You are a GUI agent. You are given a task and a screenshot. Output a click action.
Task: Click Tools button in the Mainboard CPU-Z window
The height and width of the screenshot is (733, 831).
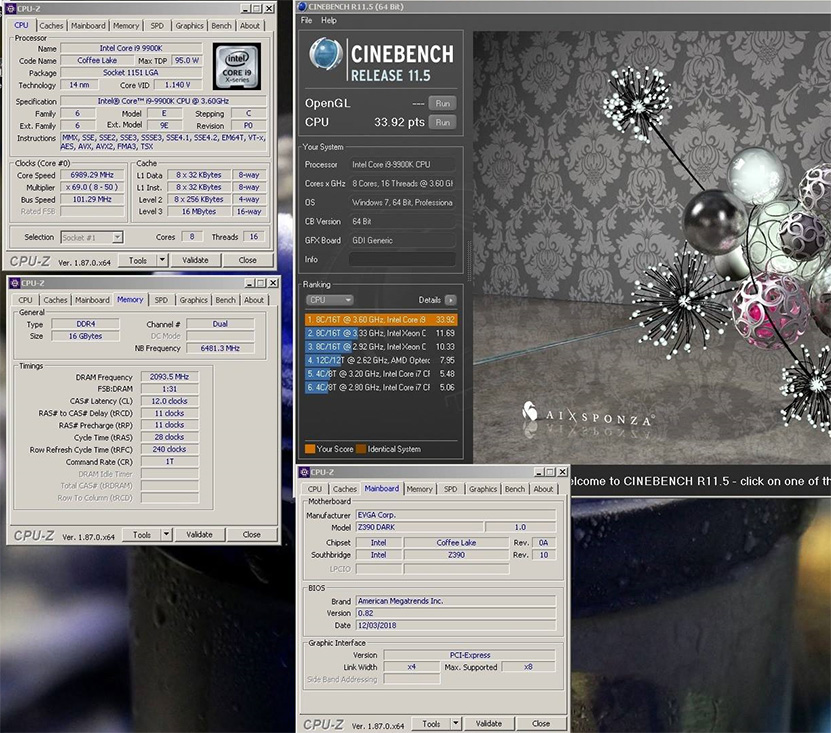pyautogui.click(x=431, y=723)
